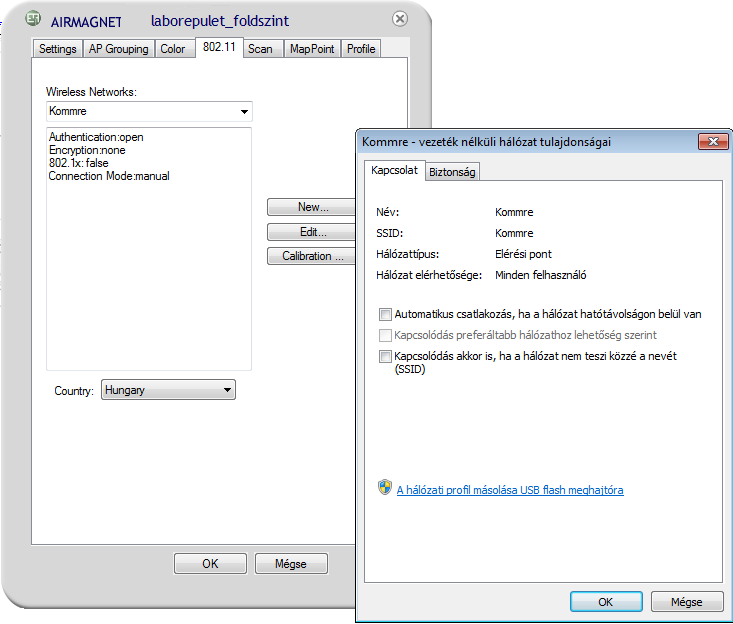Open the USB flash profile copy link
The width and height of the screenshot is (733, 624).
pos(510,490)
